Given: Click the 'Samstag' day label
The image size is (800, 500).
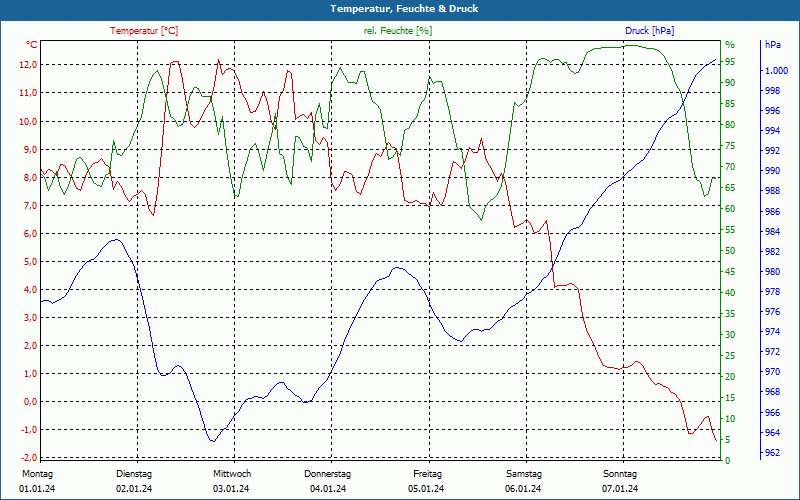Looking at the screenshot, I should point(524,474).
